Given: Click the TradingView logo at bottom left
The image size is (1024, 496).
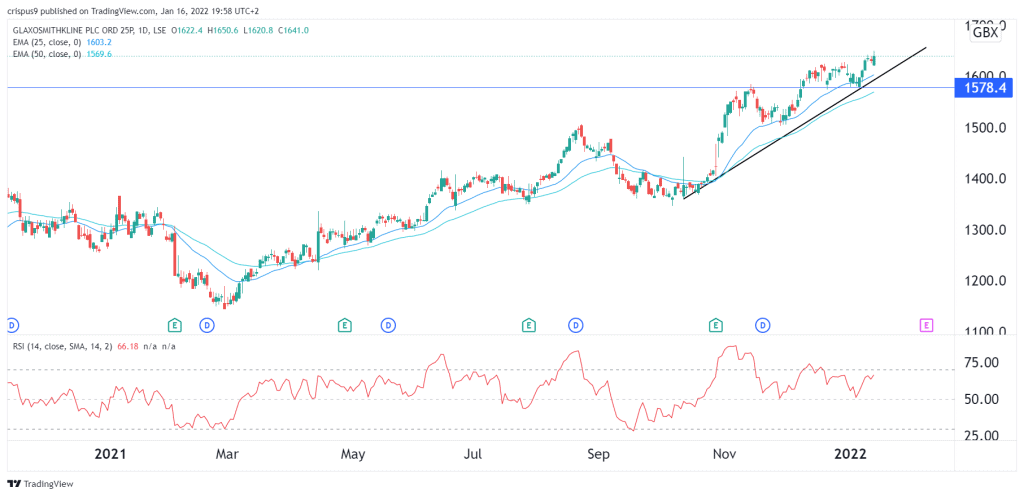Looking at the screenshot, I should point(40,484).
